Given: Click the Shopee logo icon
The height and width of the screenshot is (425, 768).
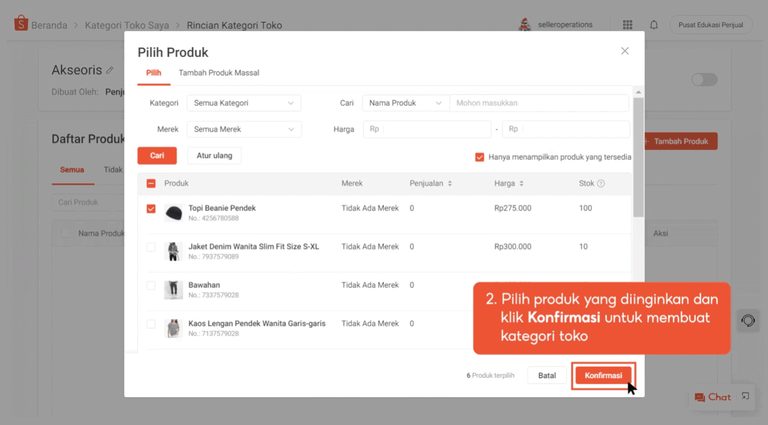Looking at the screenshot, I should click(x=21, y=23).
